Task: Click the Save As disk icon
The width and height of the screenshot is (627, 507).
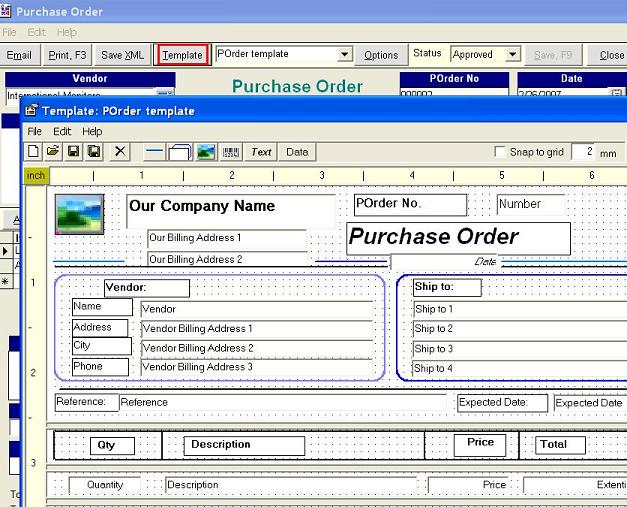Action: pyautogui.click(x=94, y=152)
